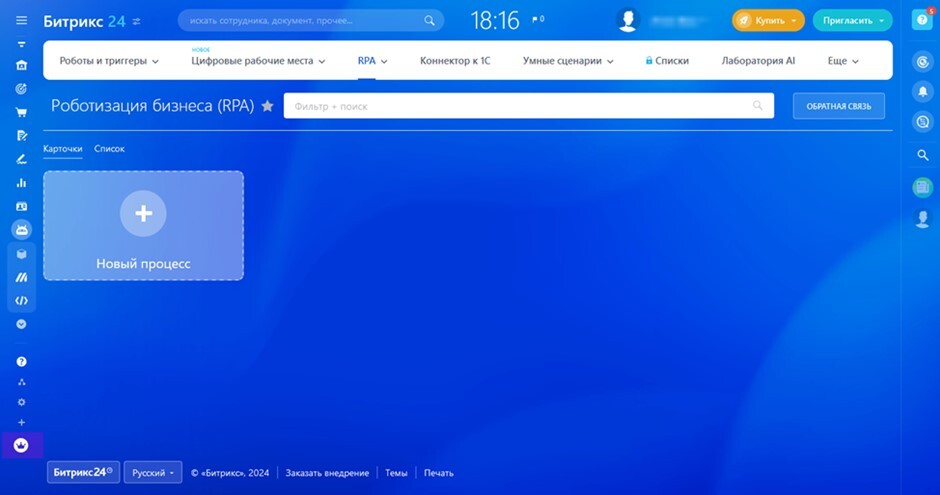
Task: Click the Битрикс 24 logo
Action: 84,22
